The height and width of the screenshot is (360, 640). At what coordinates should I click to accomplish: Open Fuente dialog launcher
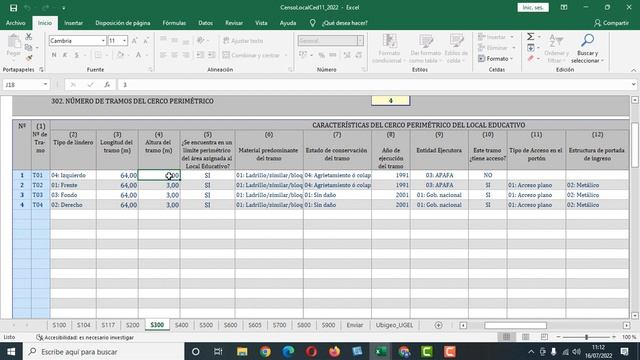point(150,70)
